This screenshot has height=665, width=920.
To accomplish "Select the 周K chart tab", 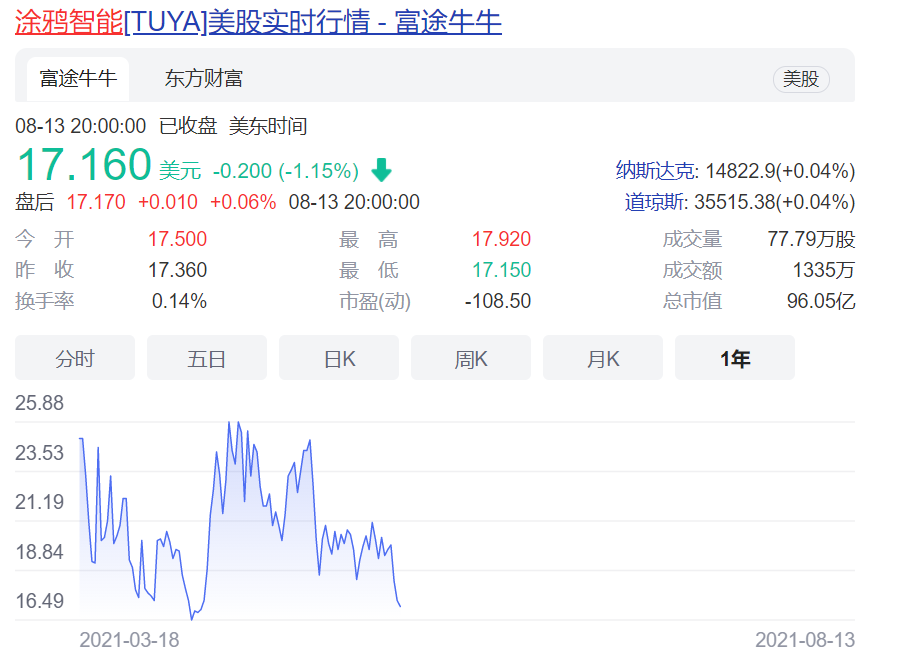I will coord(471,358).
